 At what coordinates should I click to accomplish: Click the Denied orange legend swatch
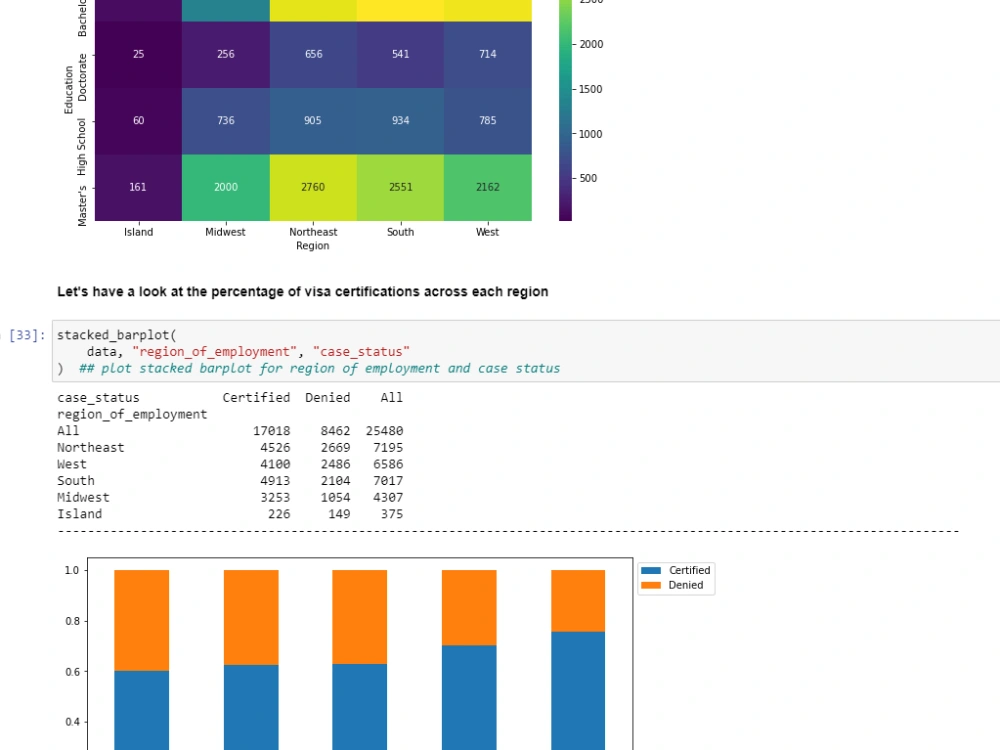pos(651,585)
